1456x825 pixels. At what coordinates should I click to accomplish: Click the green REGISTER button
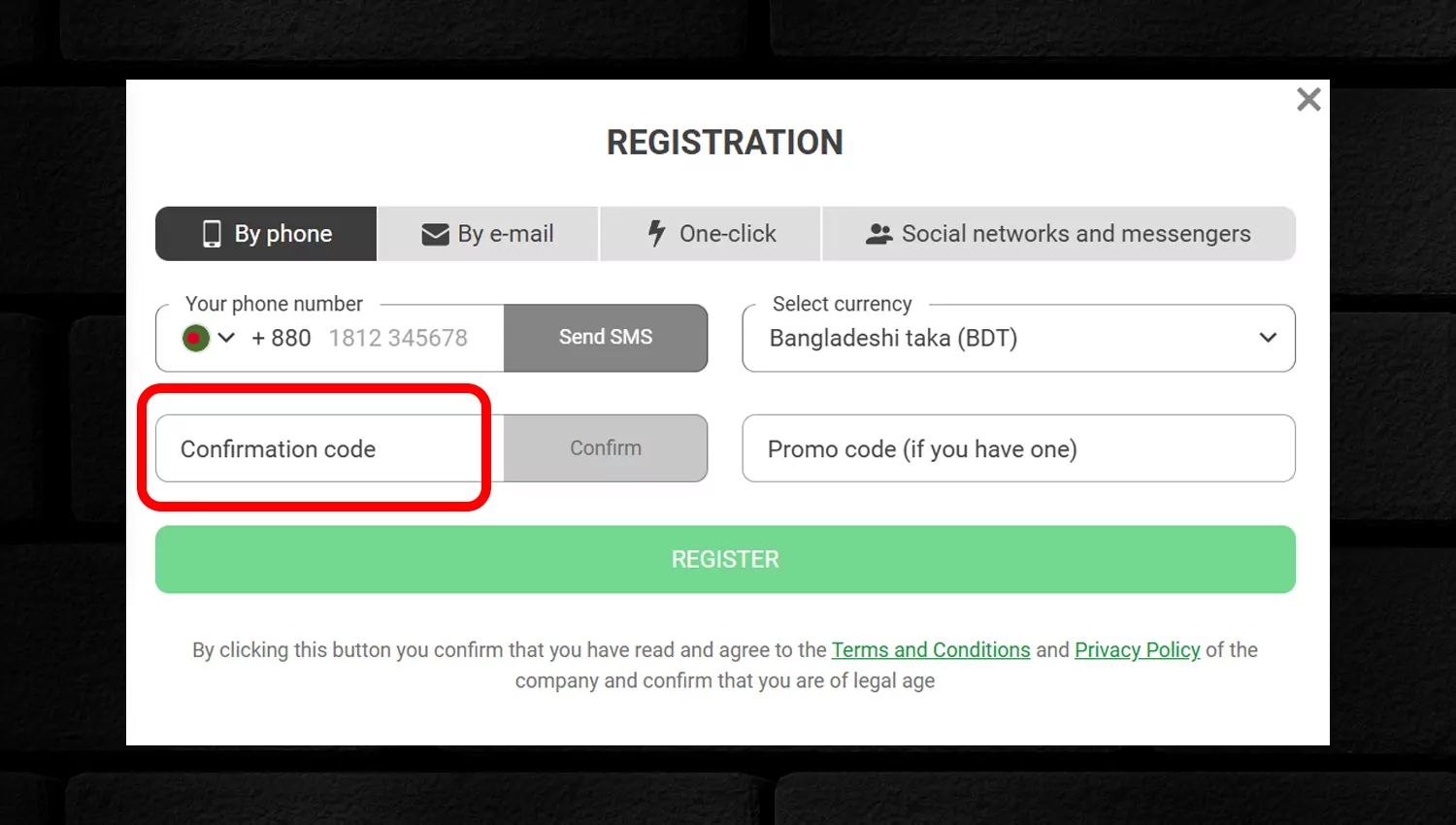(x=725, y=559)
